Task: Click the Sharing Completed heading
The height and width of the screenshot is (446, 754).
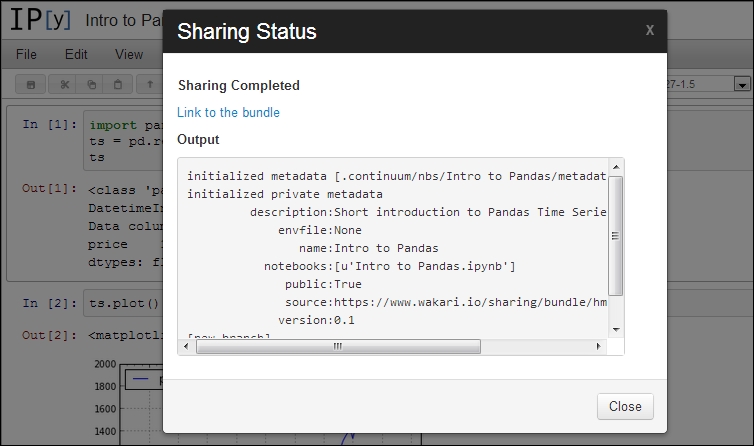Action: pos(239,85)
